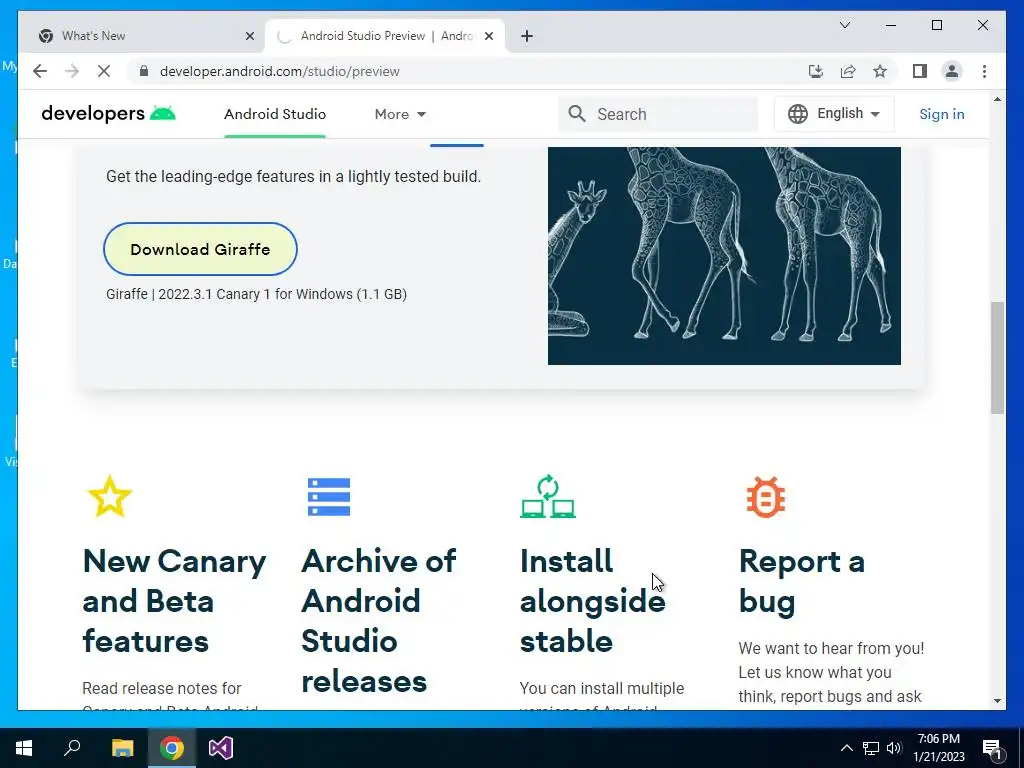The height and width of the screenshot is (768, 1024).
Task: Open tab search chevron in title bar
Action: 844,25
